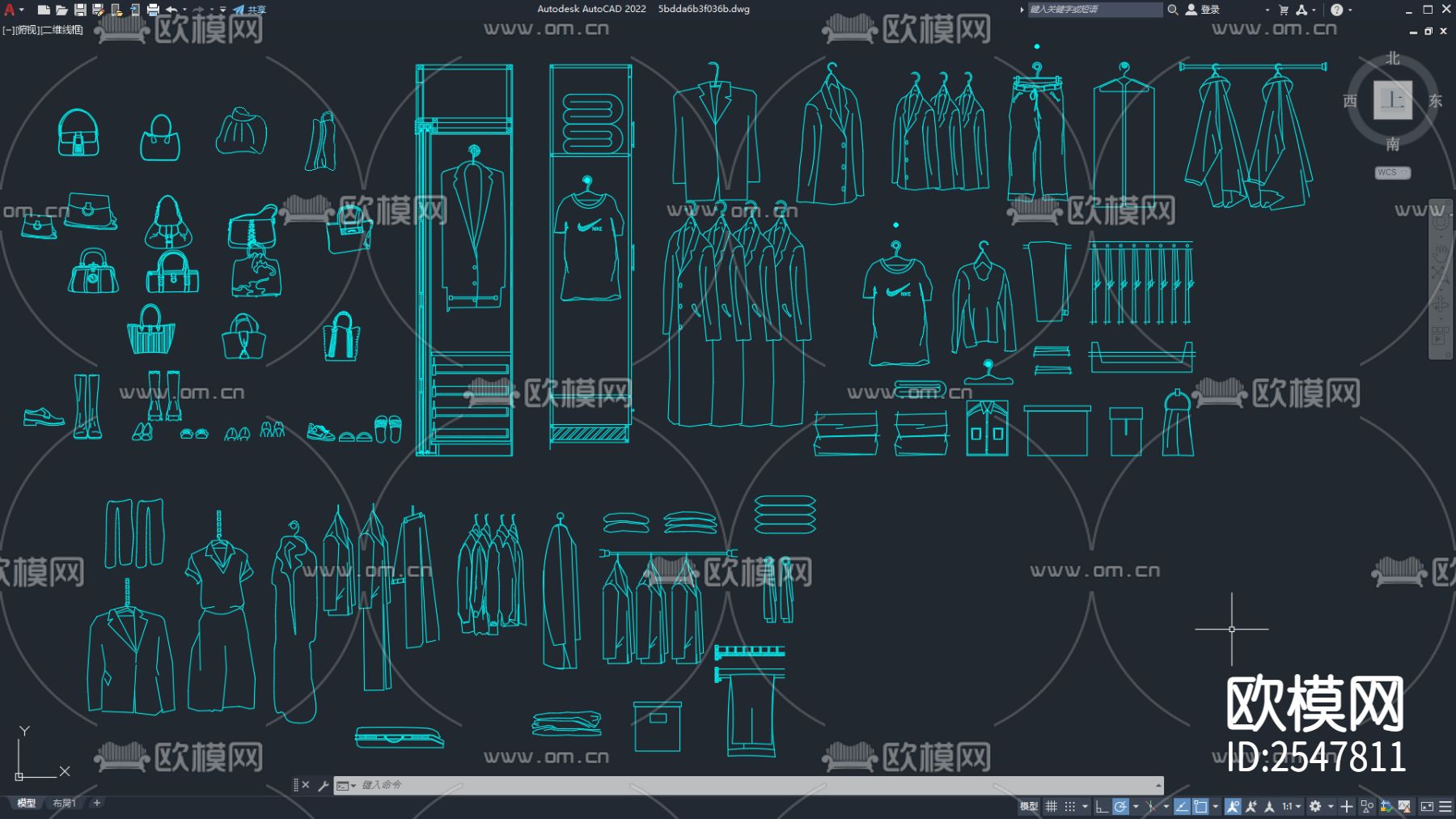Open from Web and Mobile icon
This screenshot has height=819, width=1456.
click(116, 10)
